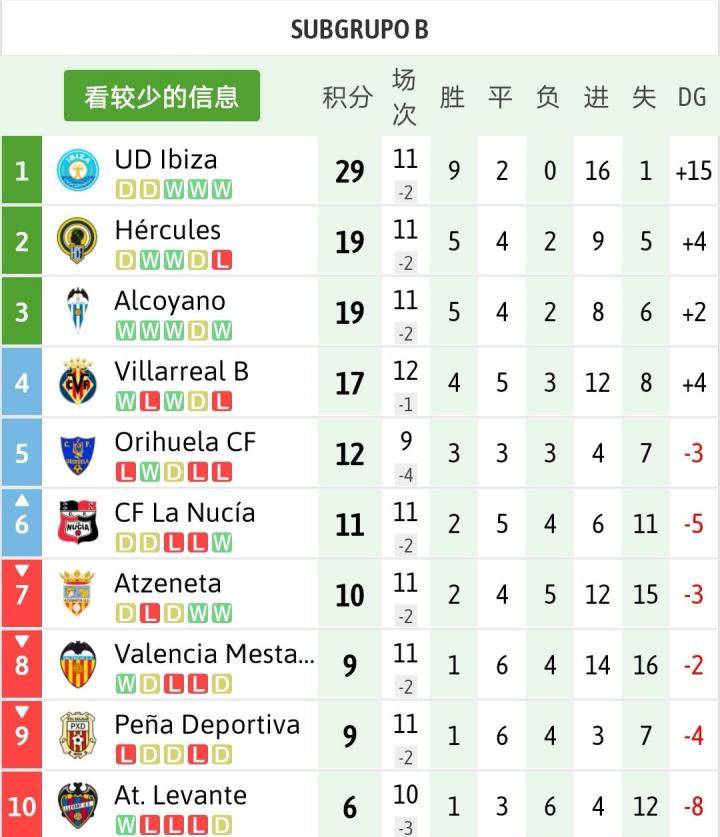
Task: Select the 29 points cell for UD Ibiza
Action: coord(350,171)
